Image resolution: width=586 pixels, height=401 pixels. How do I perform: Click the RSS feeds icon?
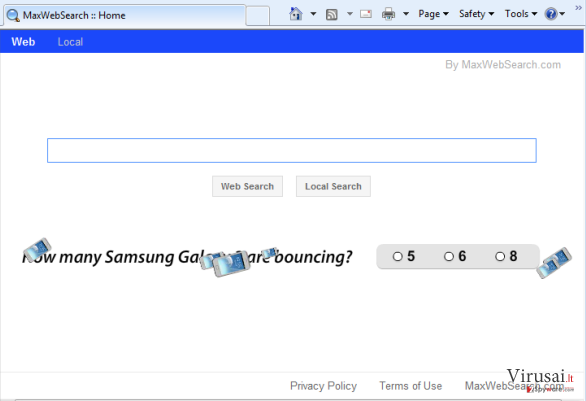click(331, 15)
